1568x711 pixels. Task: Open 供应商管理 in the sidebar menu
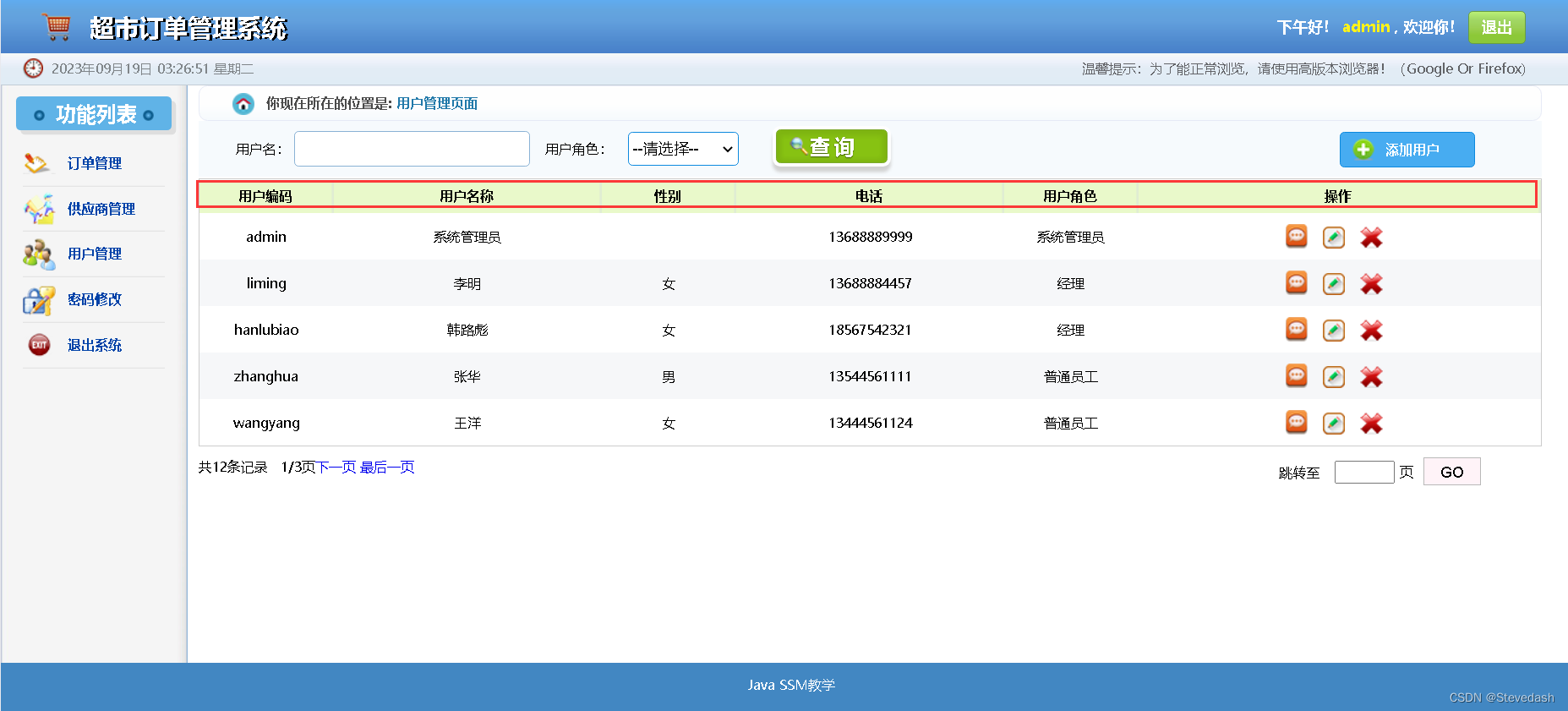(101, 209)
